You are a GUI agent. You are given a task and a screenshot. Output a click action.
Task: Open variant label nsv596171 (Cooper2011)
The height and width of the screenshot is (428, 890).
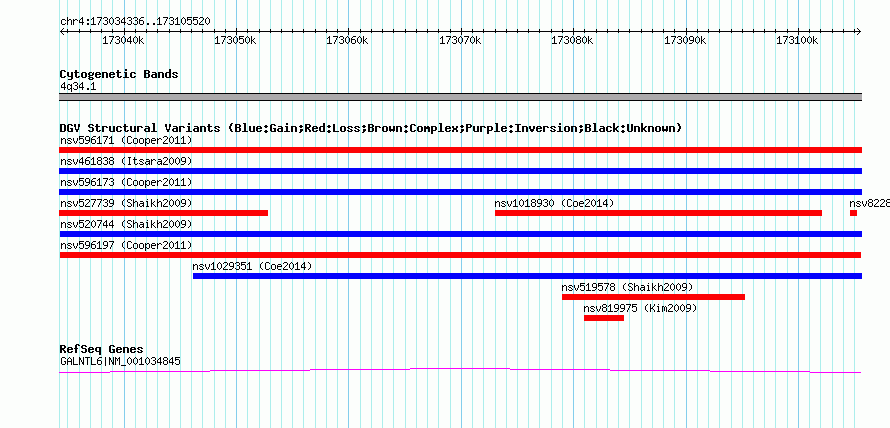coord(126,140)
